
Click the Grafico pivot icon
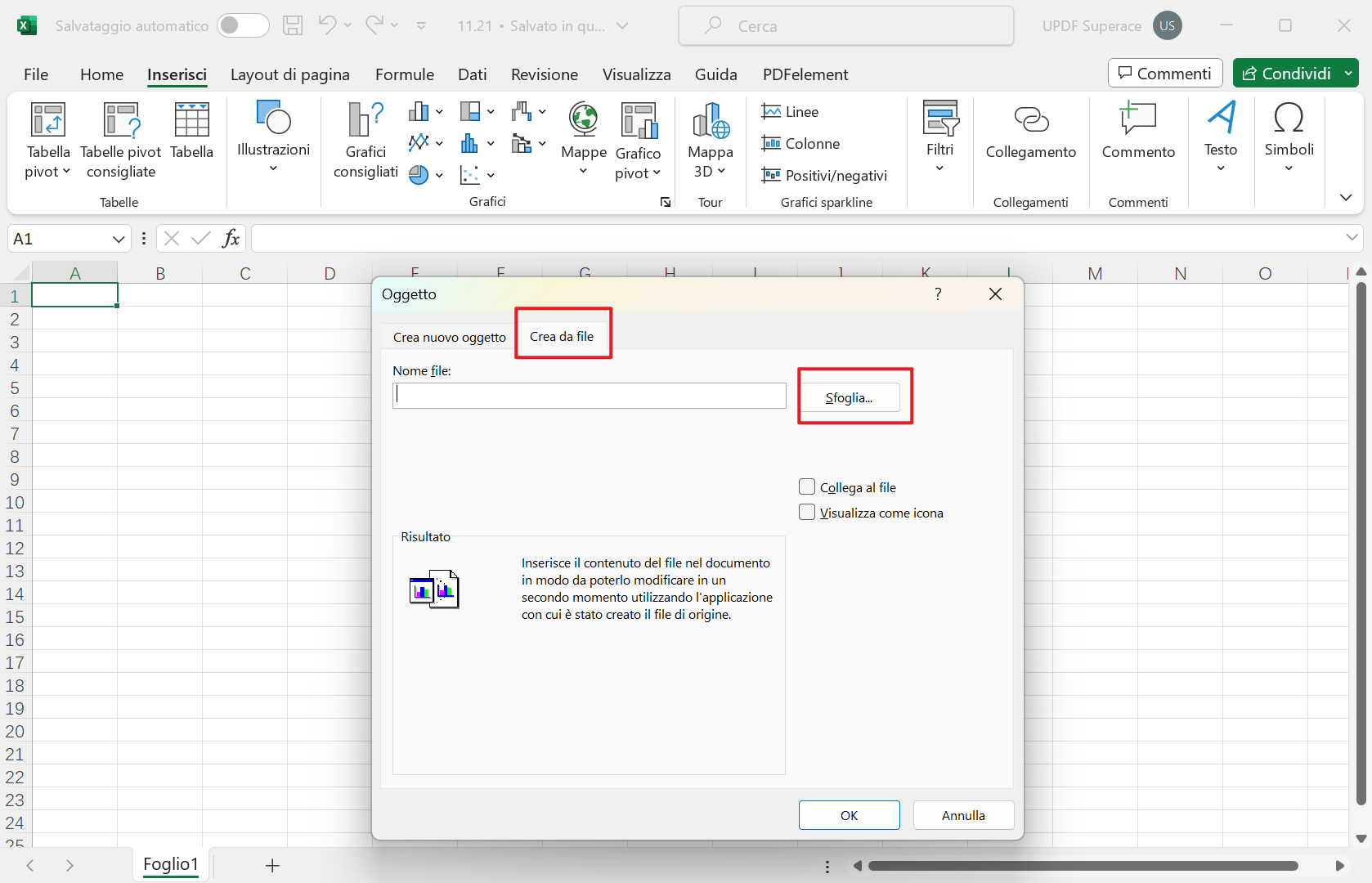(639, 120)
